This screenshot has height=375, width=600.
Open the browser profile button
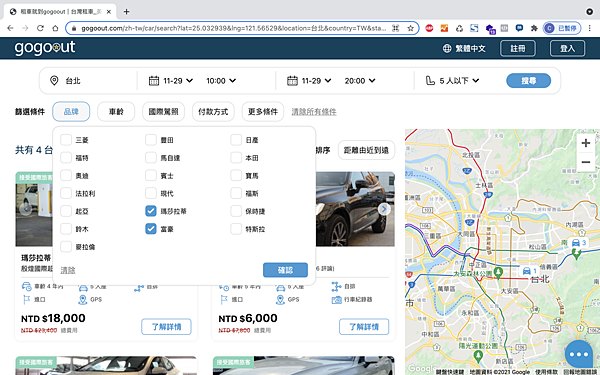tap(561, 28)
